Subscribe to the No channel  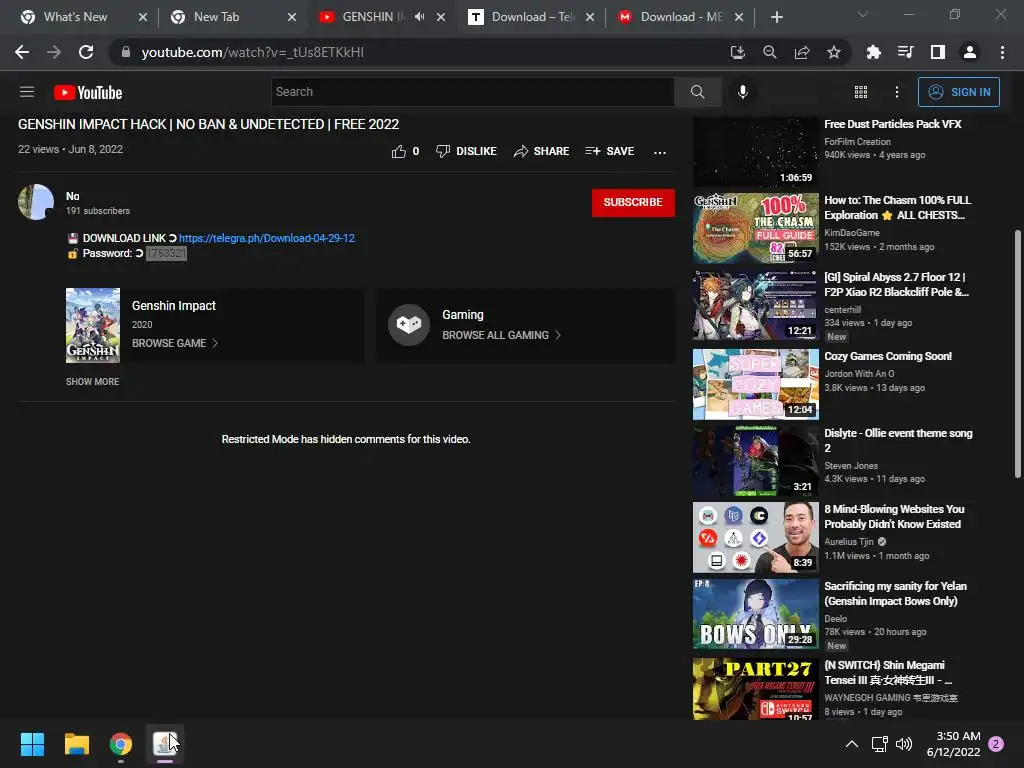tap(633, 202)
